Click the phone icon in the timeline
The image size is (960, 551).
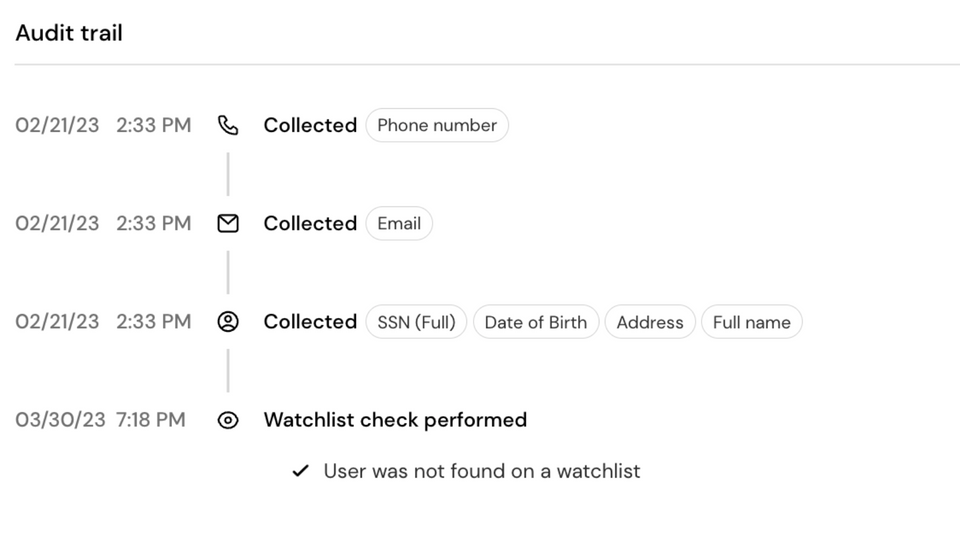point(228,125)
